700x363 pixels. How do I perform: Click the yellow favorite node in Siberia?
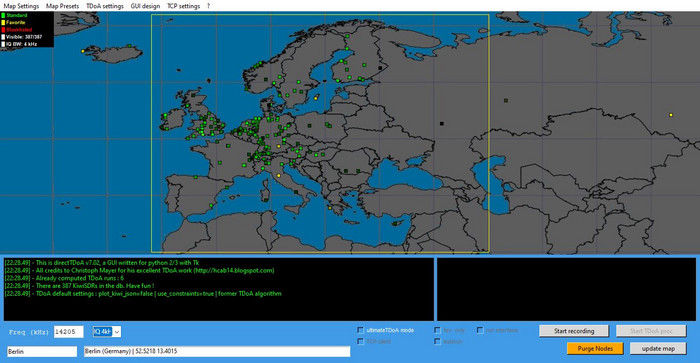671,115
